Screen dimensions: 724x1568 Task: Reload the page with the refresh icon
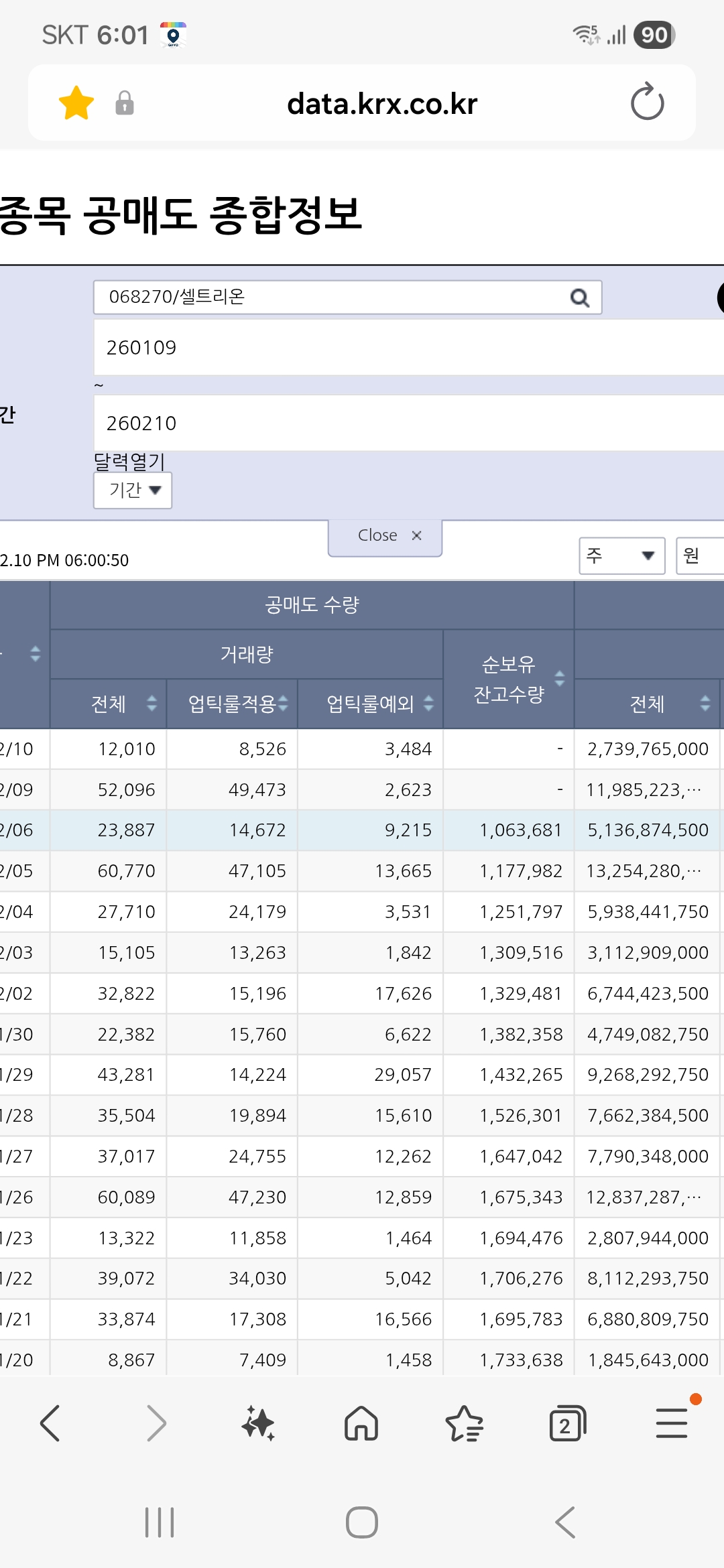[x=647, y=102]
